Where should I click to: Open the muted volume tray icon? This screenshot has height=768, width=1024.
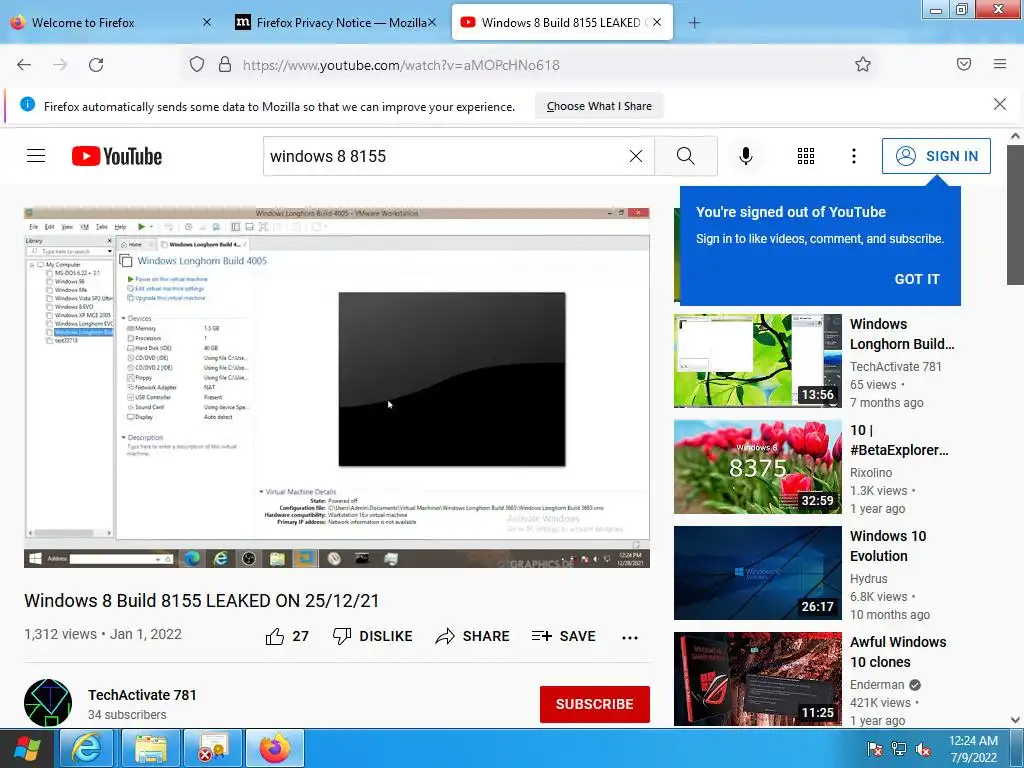pyautogui.click(x=923, y=749)
